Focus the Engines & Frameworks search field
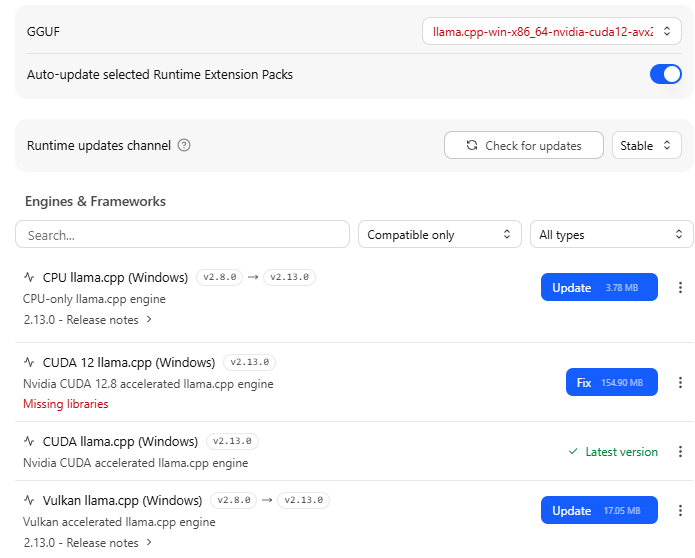 coord(182,234)
